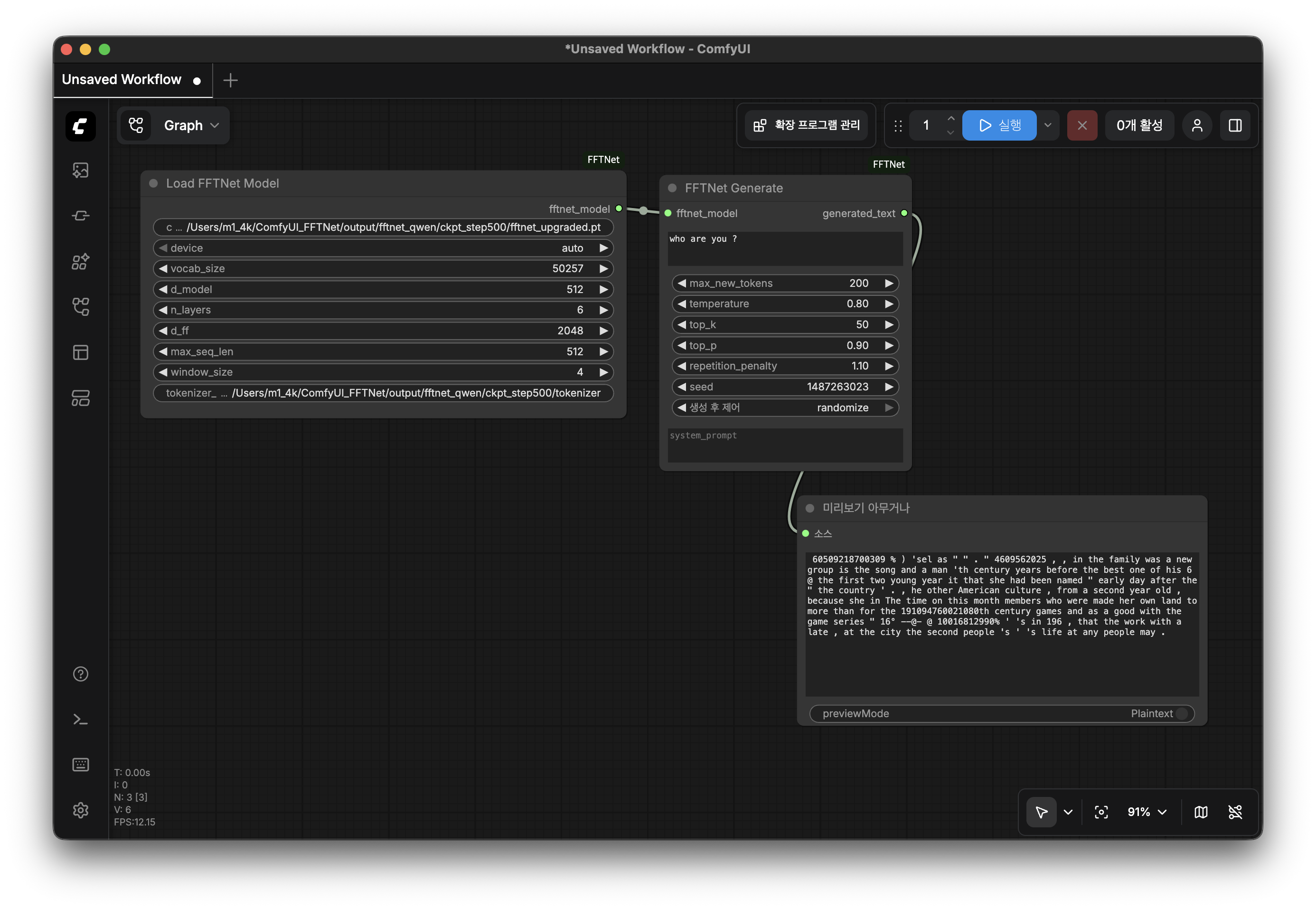
Task: Open the workflows icon in sidebar
Action: coord(80,307)
